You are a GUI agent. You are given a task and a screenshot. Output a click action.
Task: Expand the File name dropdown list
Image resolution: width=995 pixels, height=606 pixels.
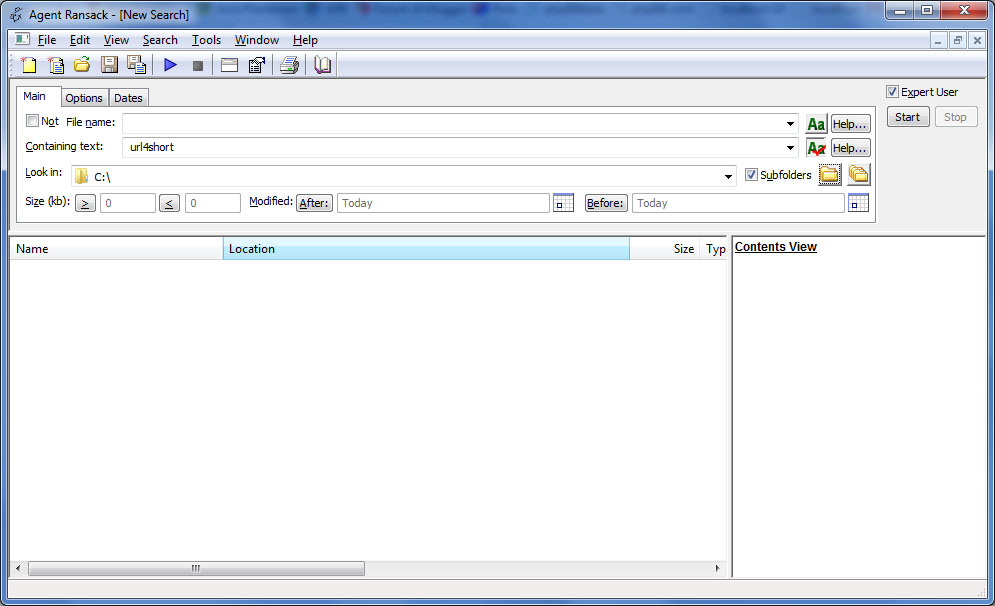[790, 124]
